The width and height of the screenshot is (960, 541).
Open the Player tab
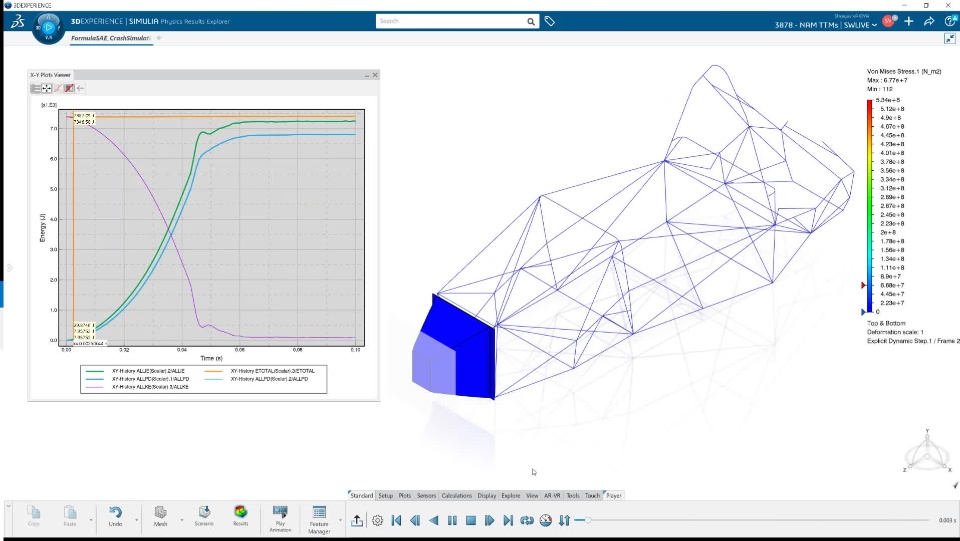(613, 496)
